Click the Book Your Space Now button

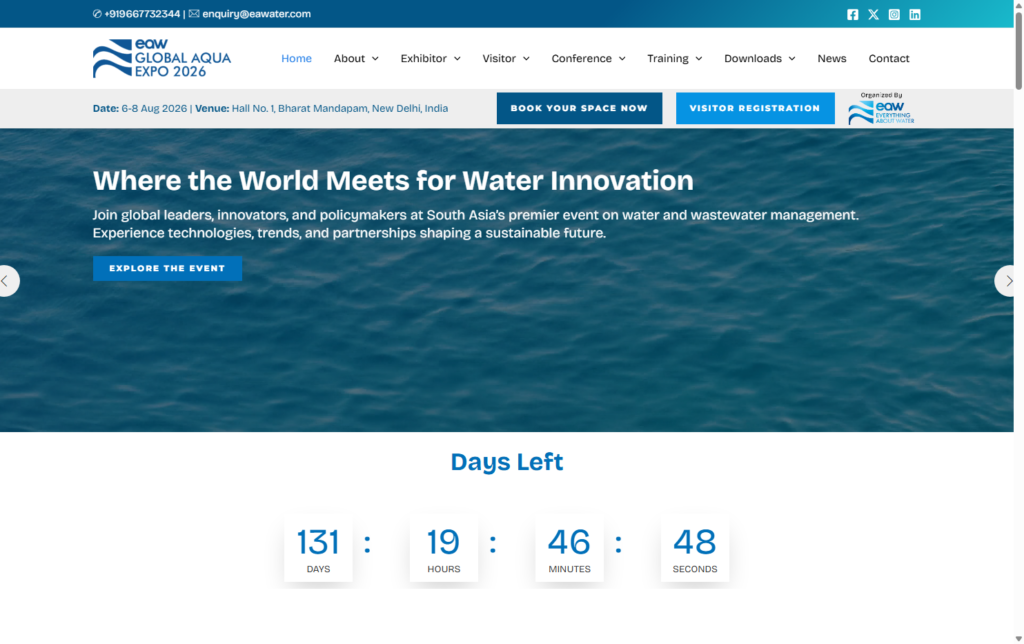click(x=579, y=108)
